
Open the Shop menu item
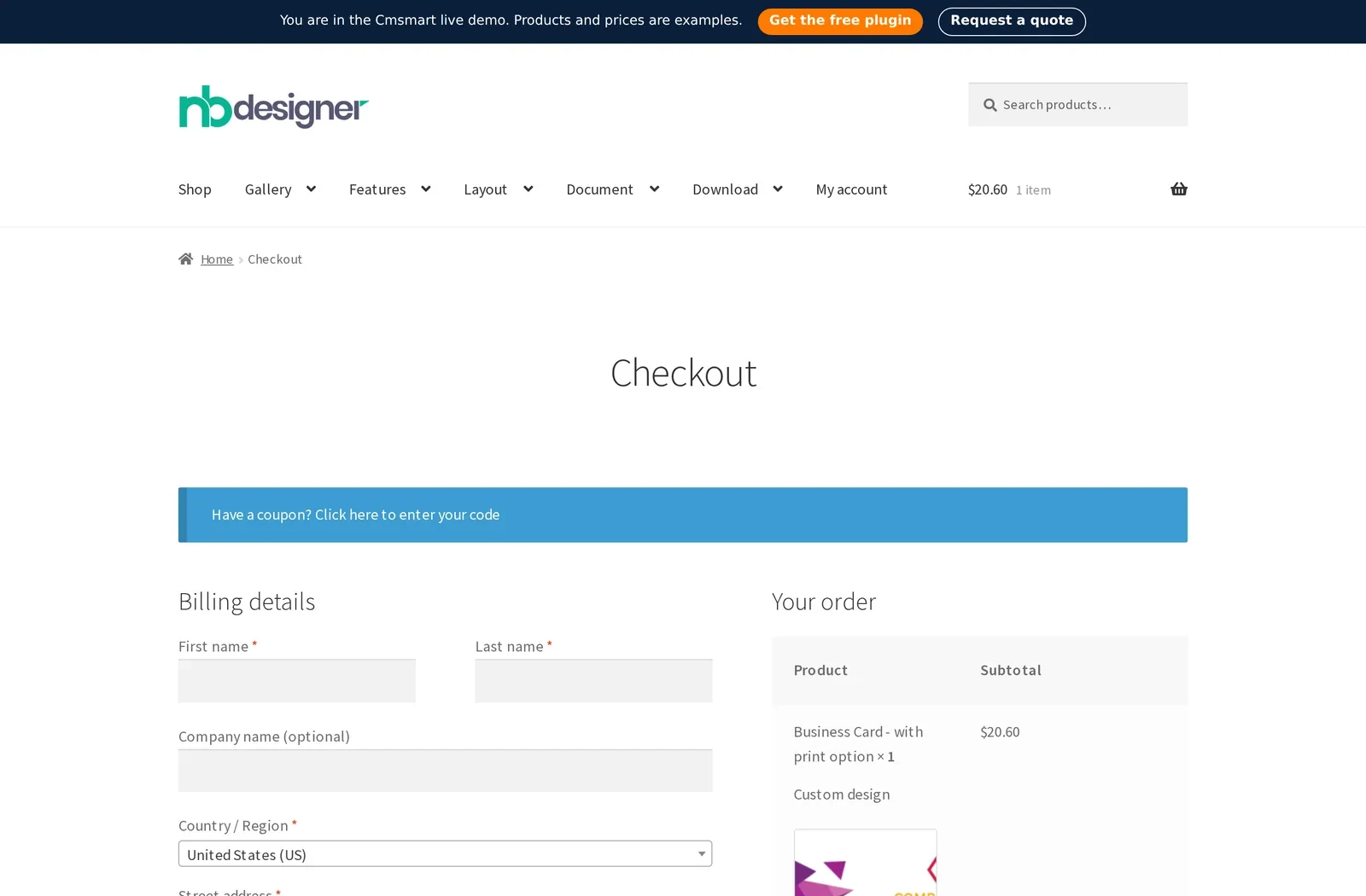(195, 189)
